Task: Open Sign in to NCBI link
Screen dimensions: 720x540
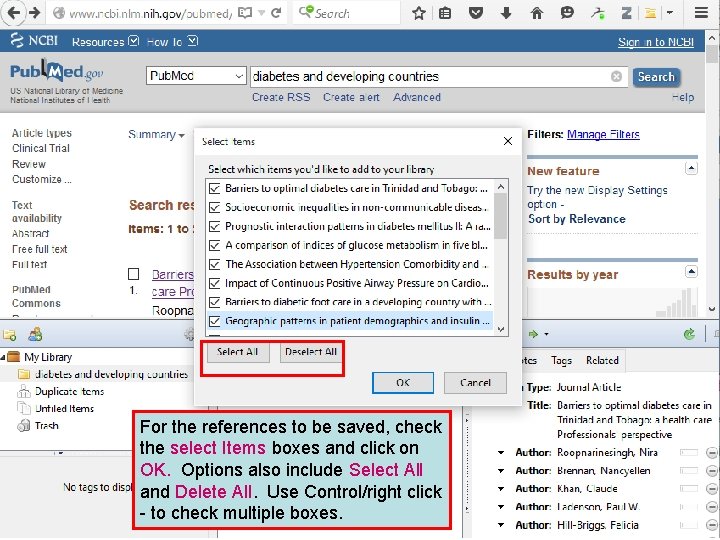Action: 656,42
